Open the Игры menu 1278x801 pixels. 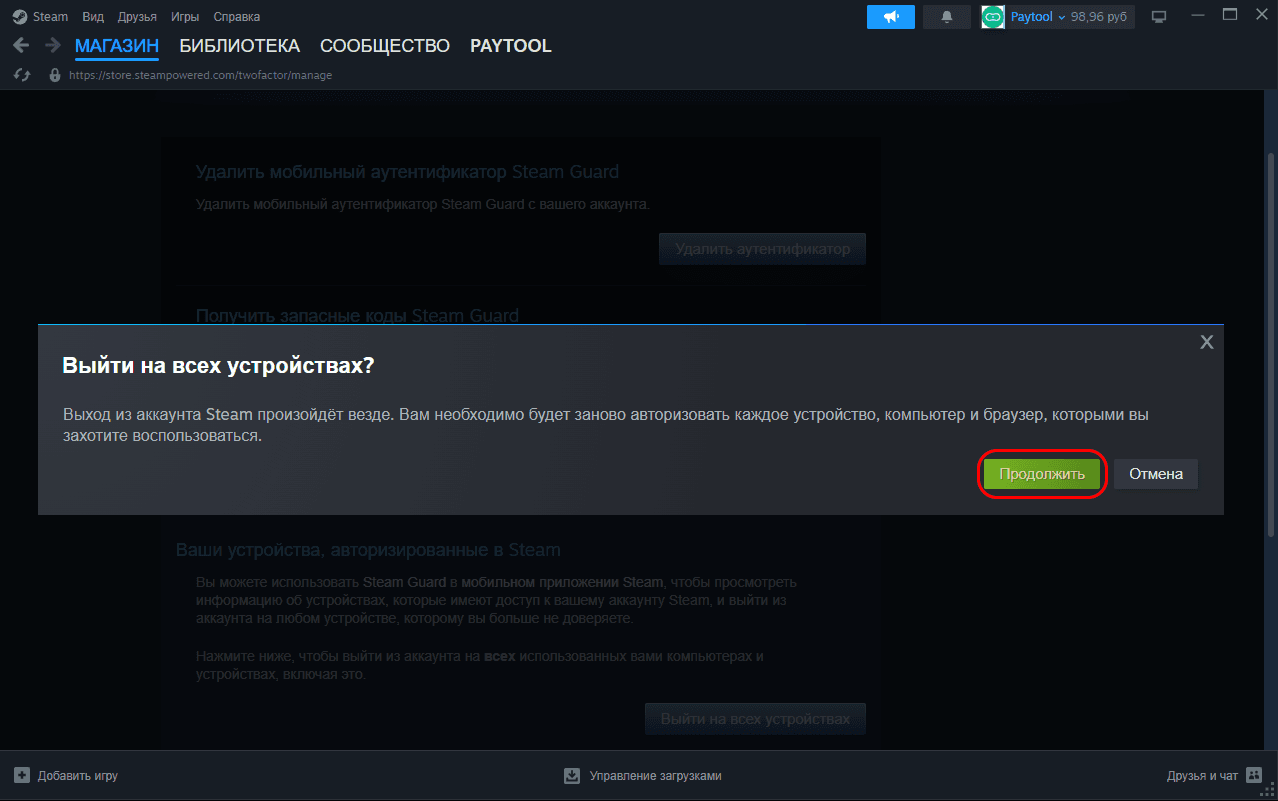coord(184,17)
